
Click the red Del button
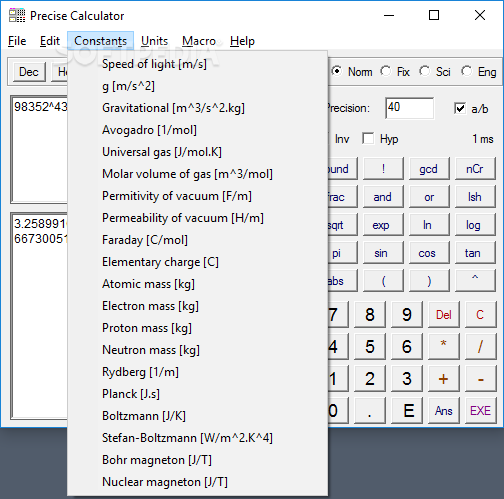click(x=444, y=314)
